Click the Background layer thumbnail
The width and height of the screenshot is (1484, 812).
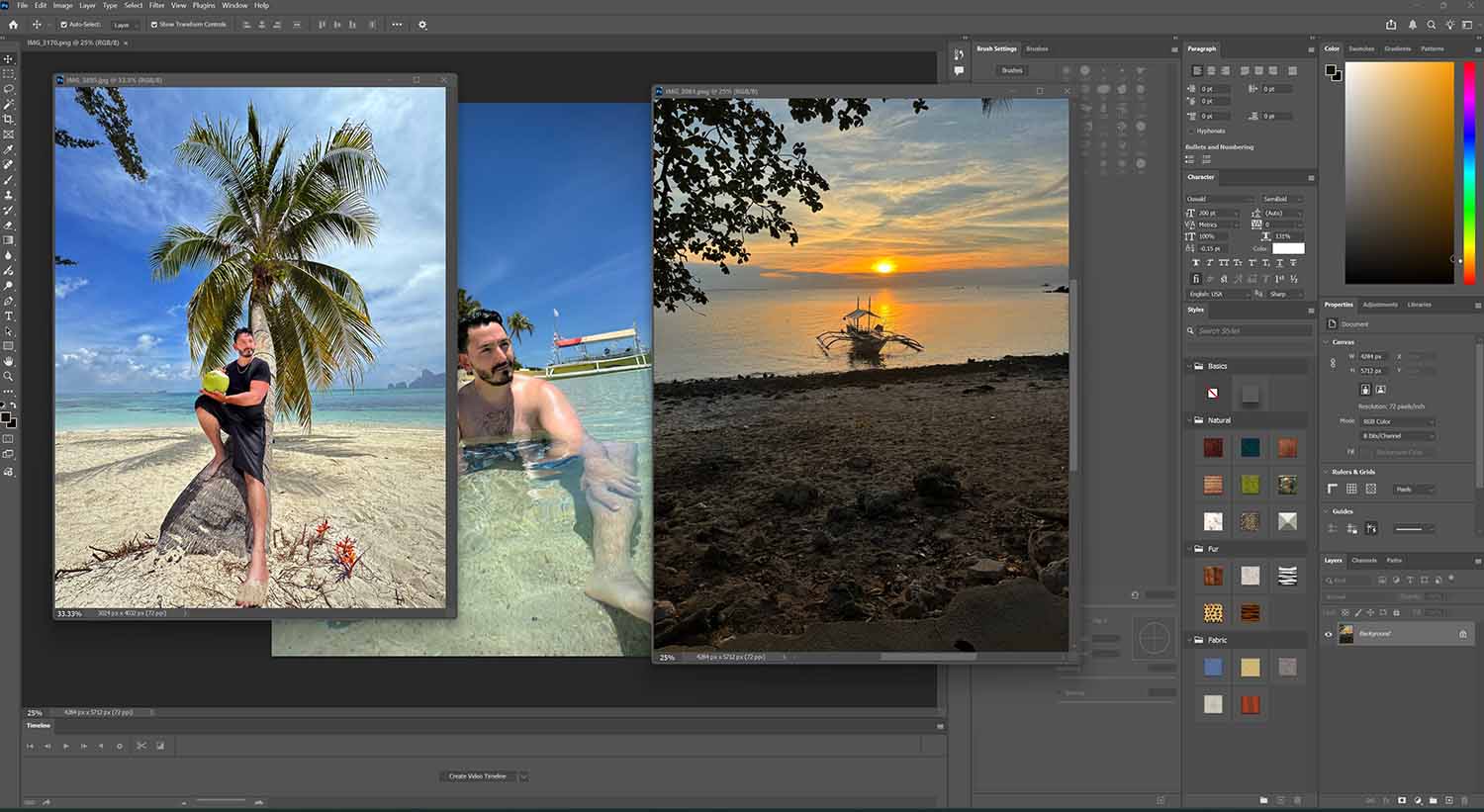click(1346, 633)
